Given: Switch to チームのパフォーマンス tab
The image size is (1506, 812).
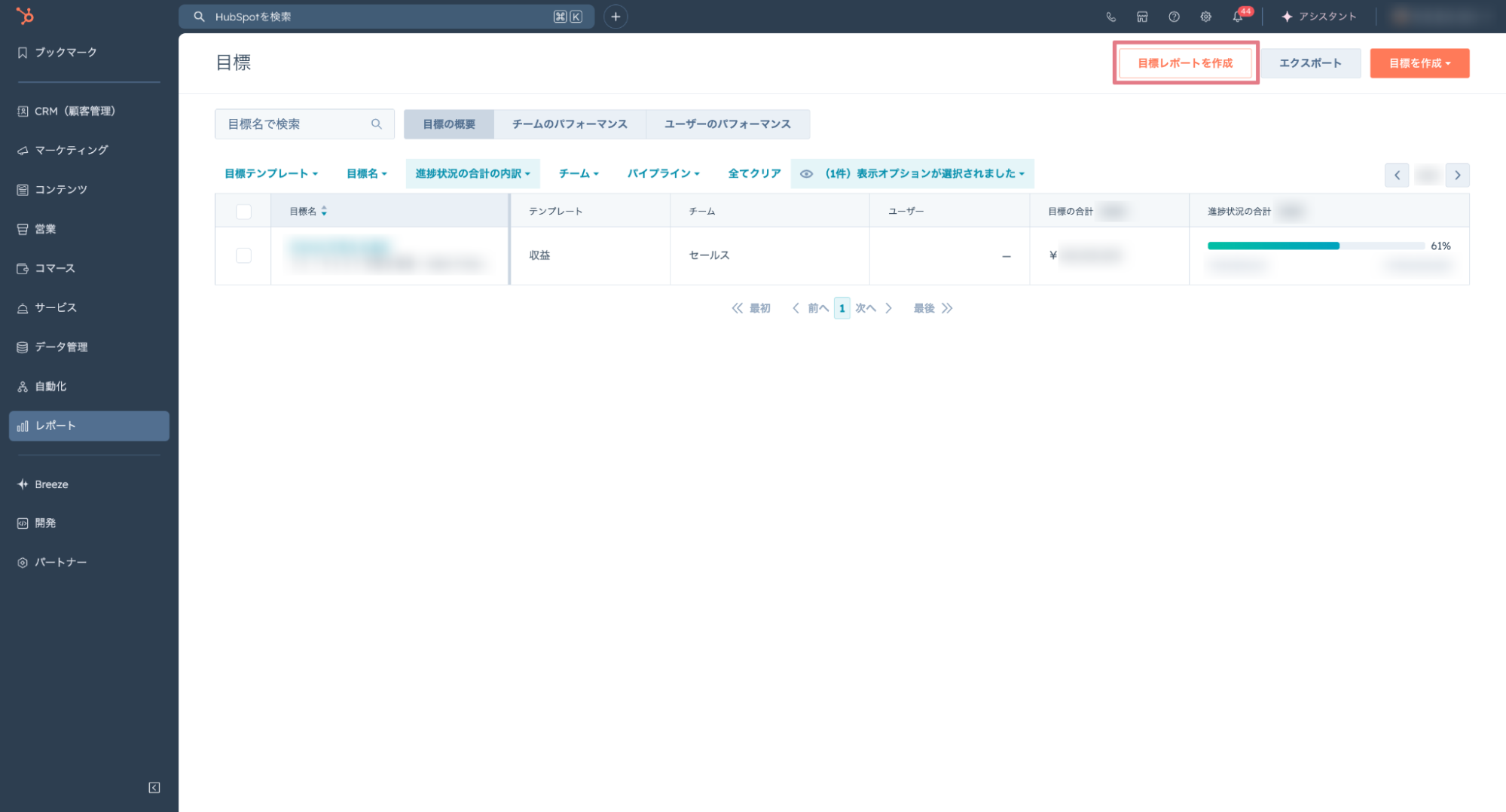Looking at the screenshot, I should [570, 124].
